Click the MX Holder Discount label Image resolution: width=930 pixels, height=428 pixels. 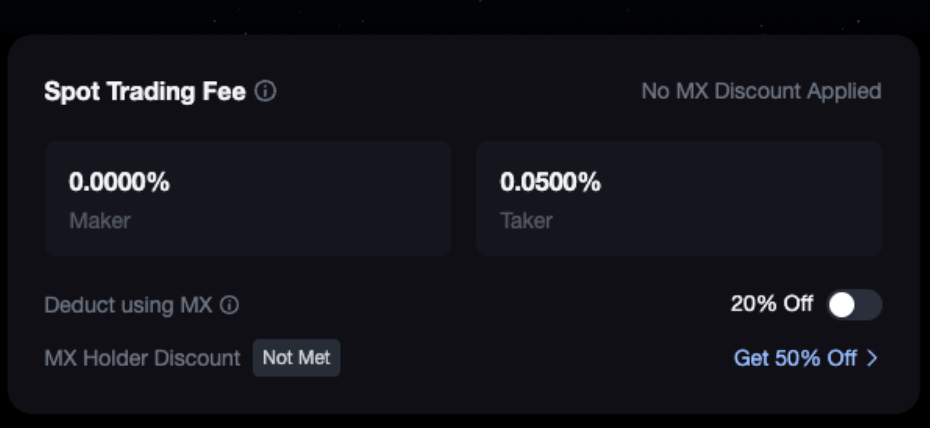pos(142,358)
